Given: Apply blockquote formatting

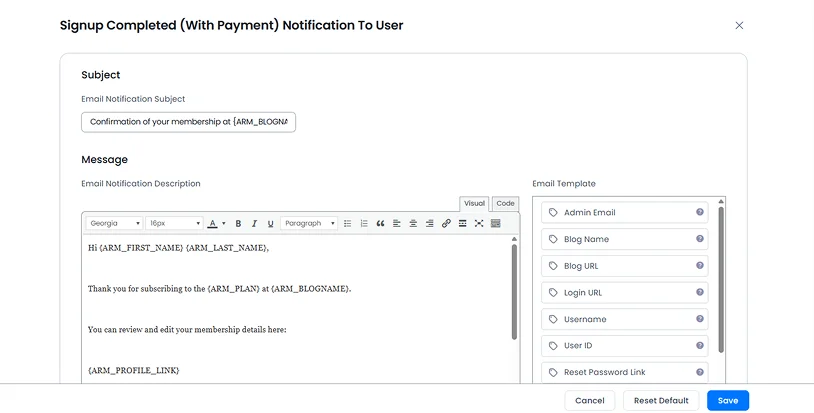Looking at the screenshot, I should [x=381, y=224].
